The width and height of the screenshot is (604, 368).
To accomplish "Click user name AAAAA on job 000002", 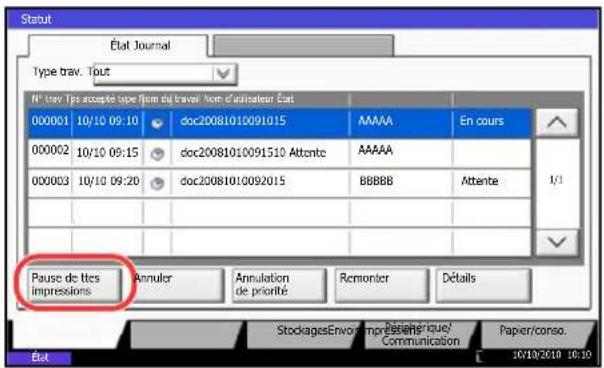I will pyautogui.click(x=376, y=150).
